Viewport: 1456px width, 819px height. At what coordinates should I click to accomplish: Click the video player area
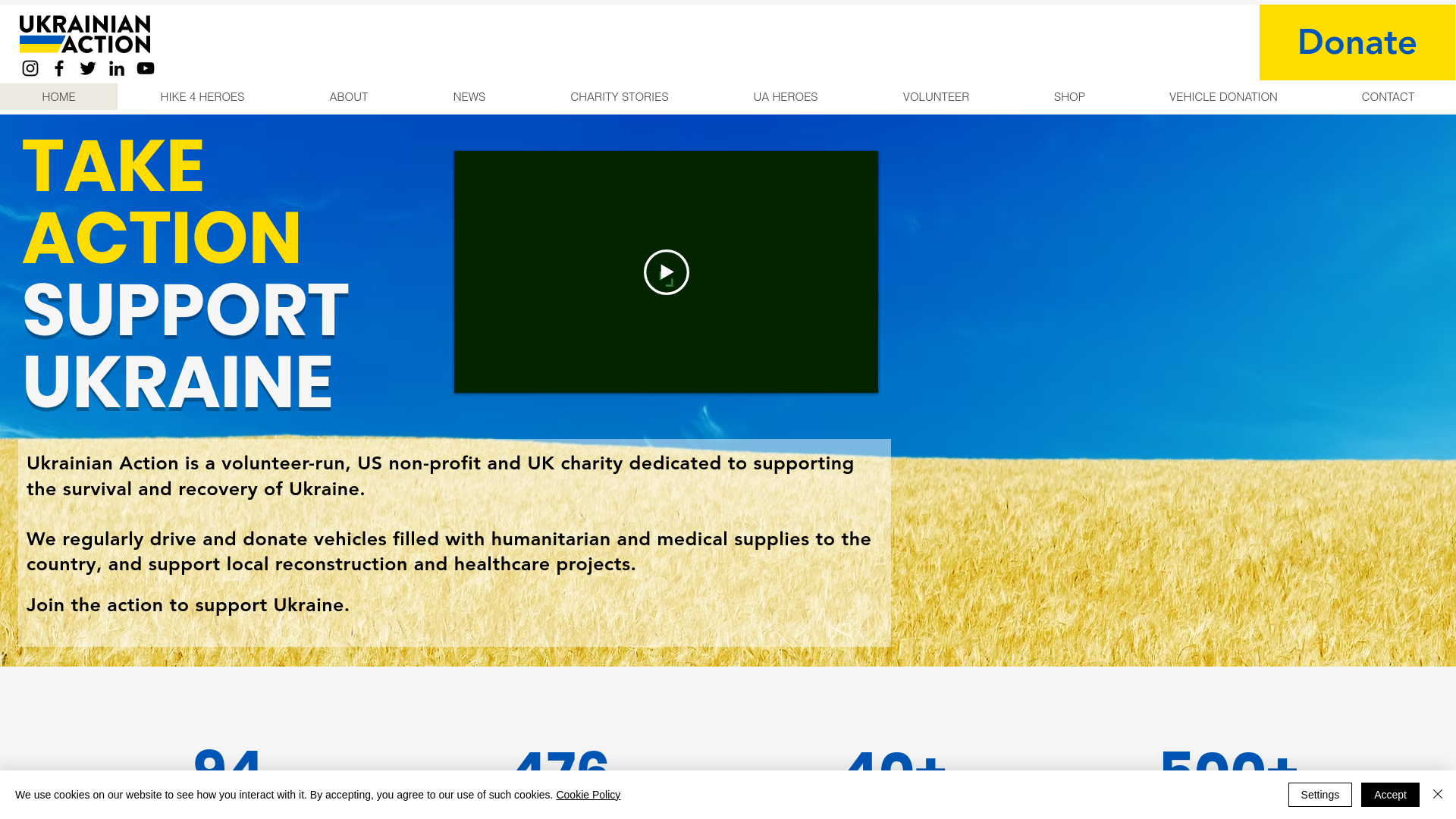tap(667, 272)
